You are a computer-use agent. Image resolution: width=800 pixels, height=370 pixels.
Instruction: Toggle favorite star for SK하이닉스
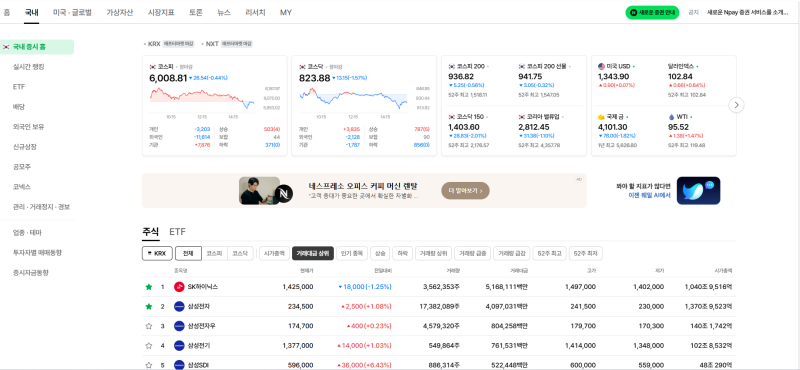pos(148,287)
